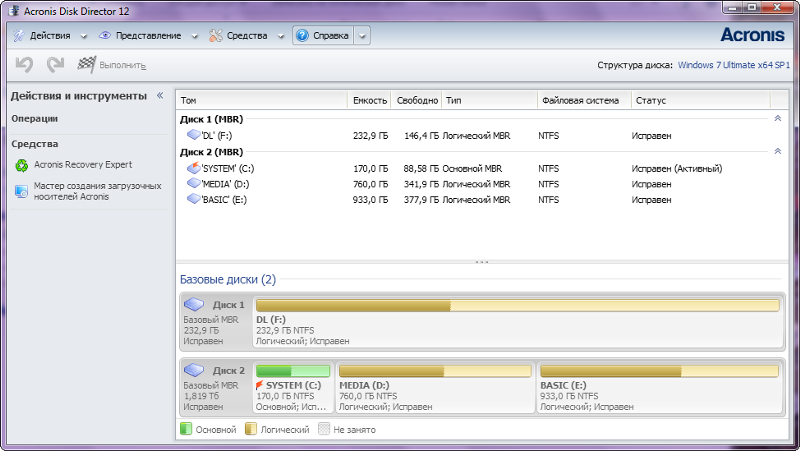Sort by the Свободно column header
Image resolution: width=800 pixels, height=451 pixels.
[416, 101]
